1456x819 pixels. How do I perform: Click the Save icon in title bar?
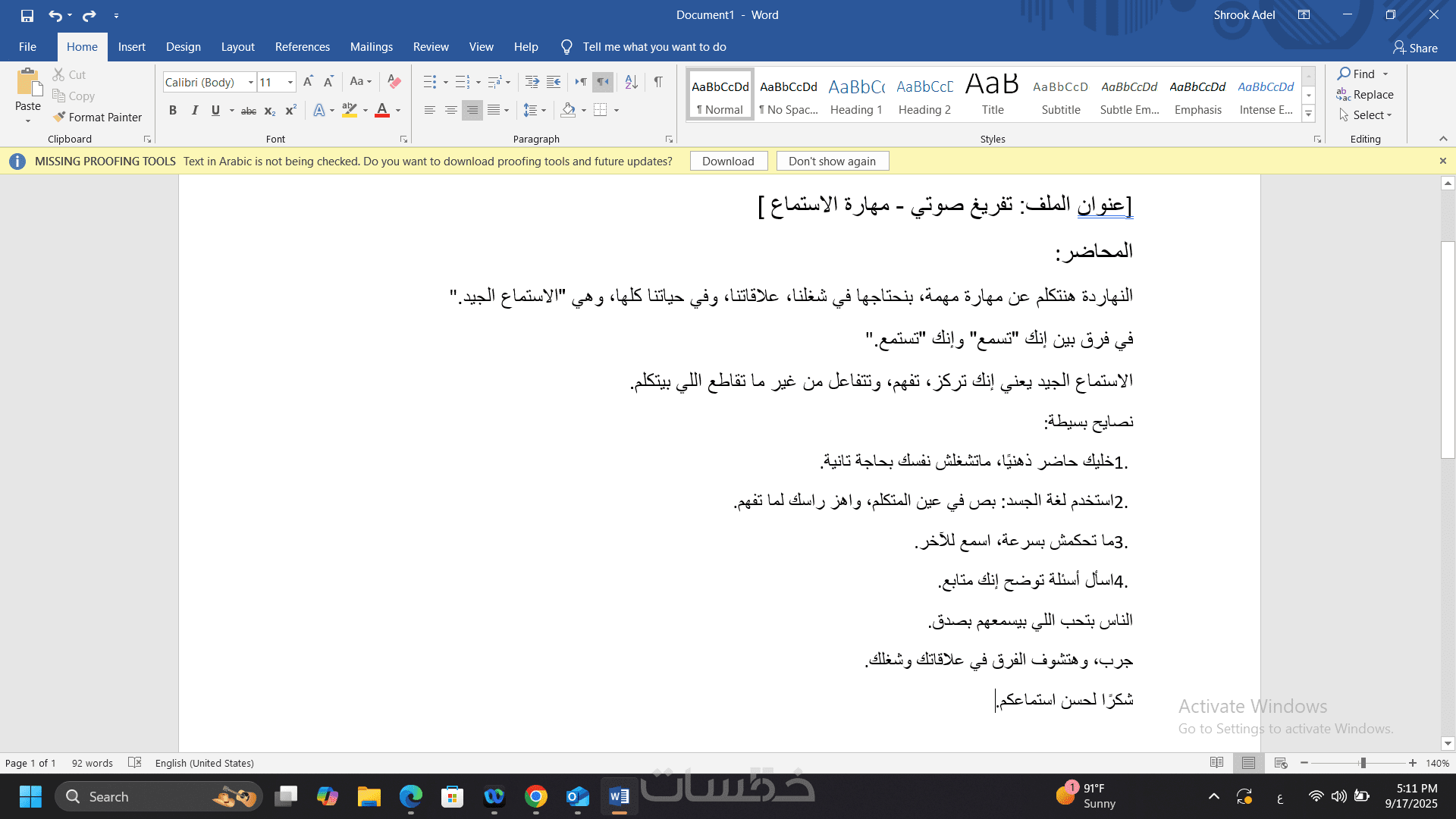click(27, 15)
